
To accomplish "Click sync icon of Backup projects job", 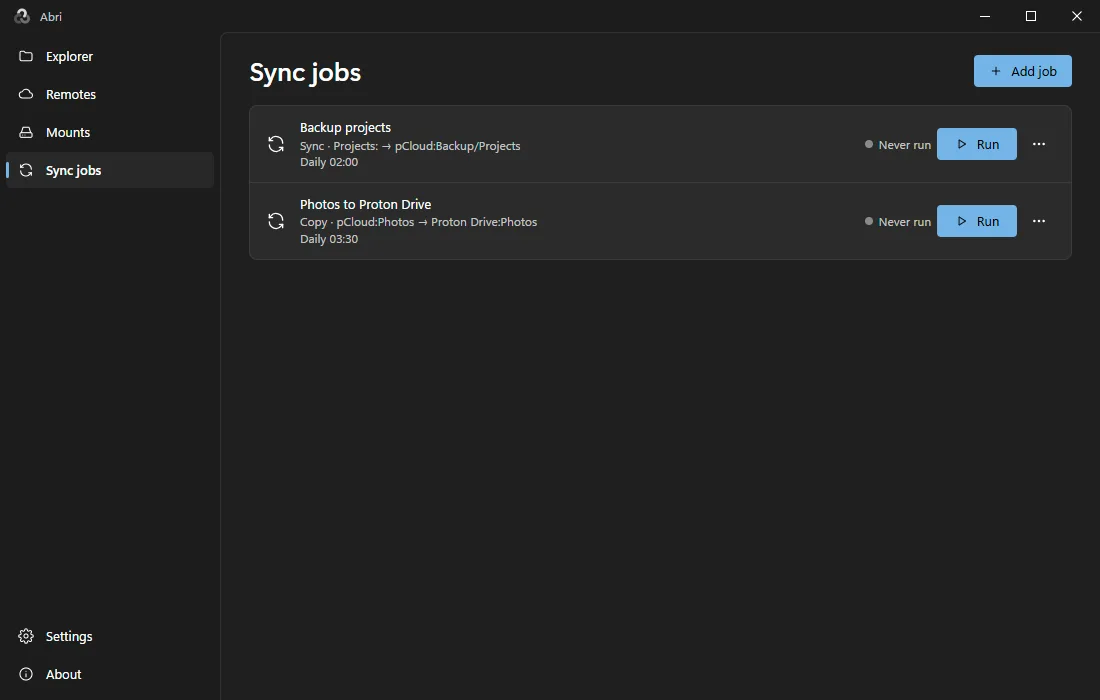I will (x=276, y=144).
